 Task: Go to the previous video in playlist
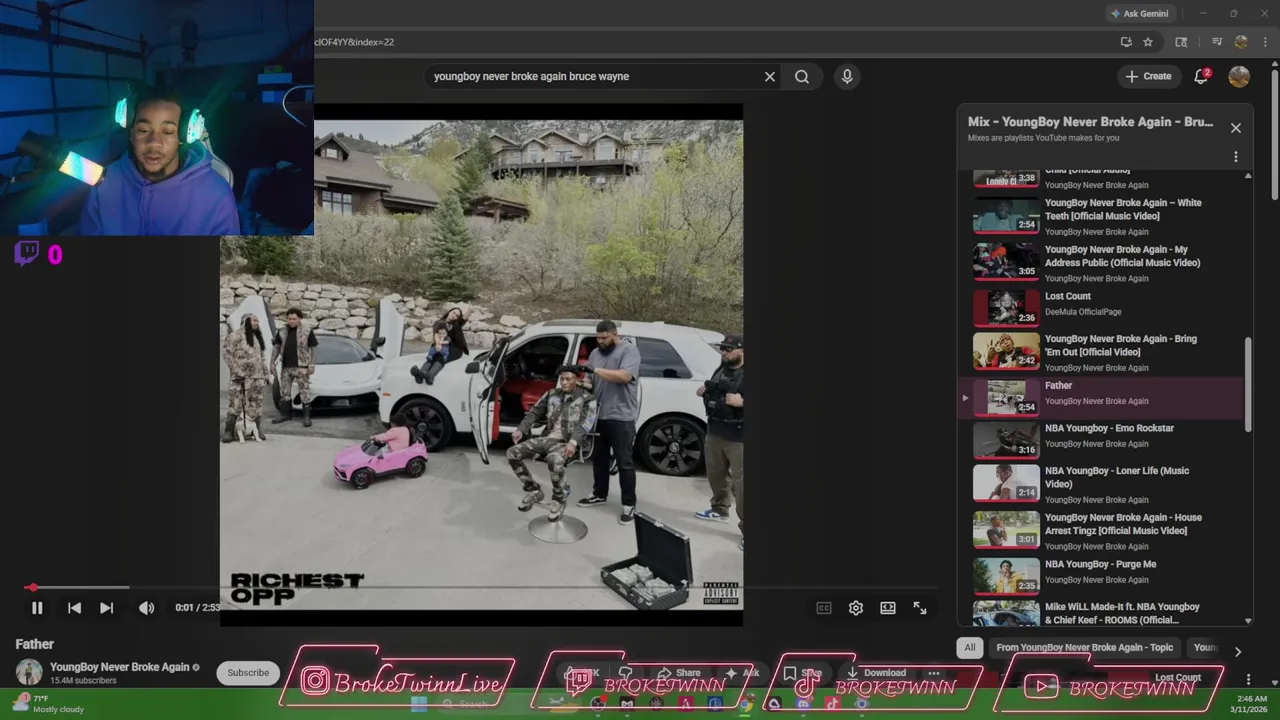[74, 608]
